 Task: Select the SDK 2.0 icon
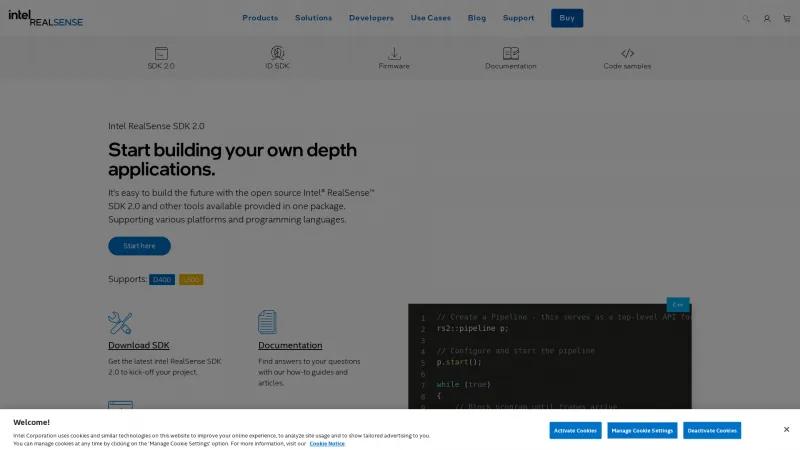[x=161, y=53]
